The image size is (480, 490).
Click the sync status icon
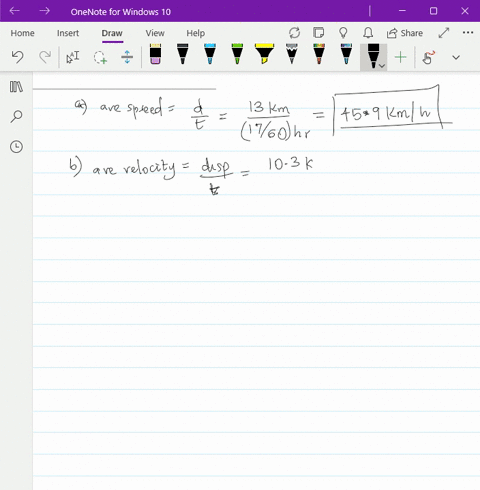click(294, 33)
